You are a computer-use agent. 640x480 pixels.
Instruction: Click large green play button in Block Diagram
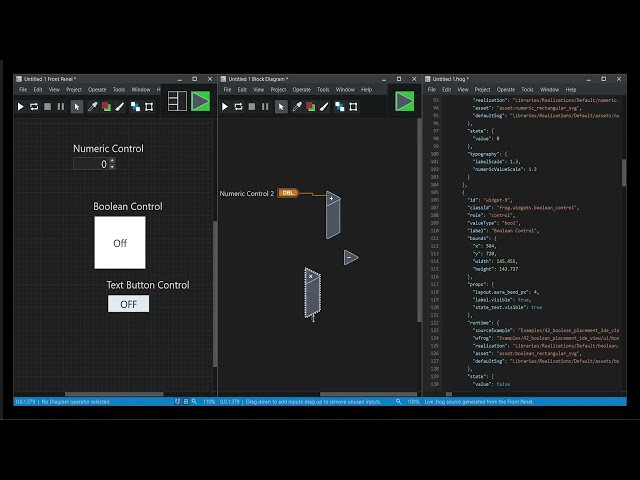tap(404, 101)
